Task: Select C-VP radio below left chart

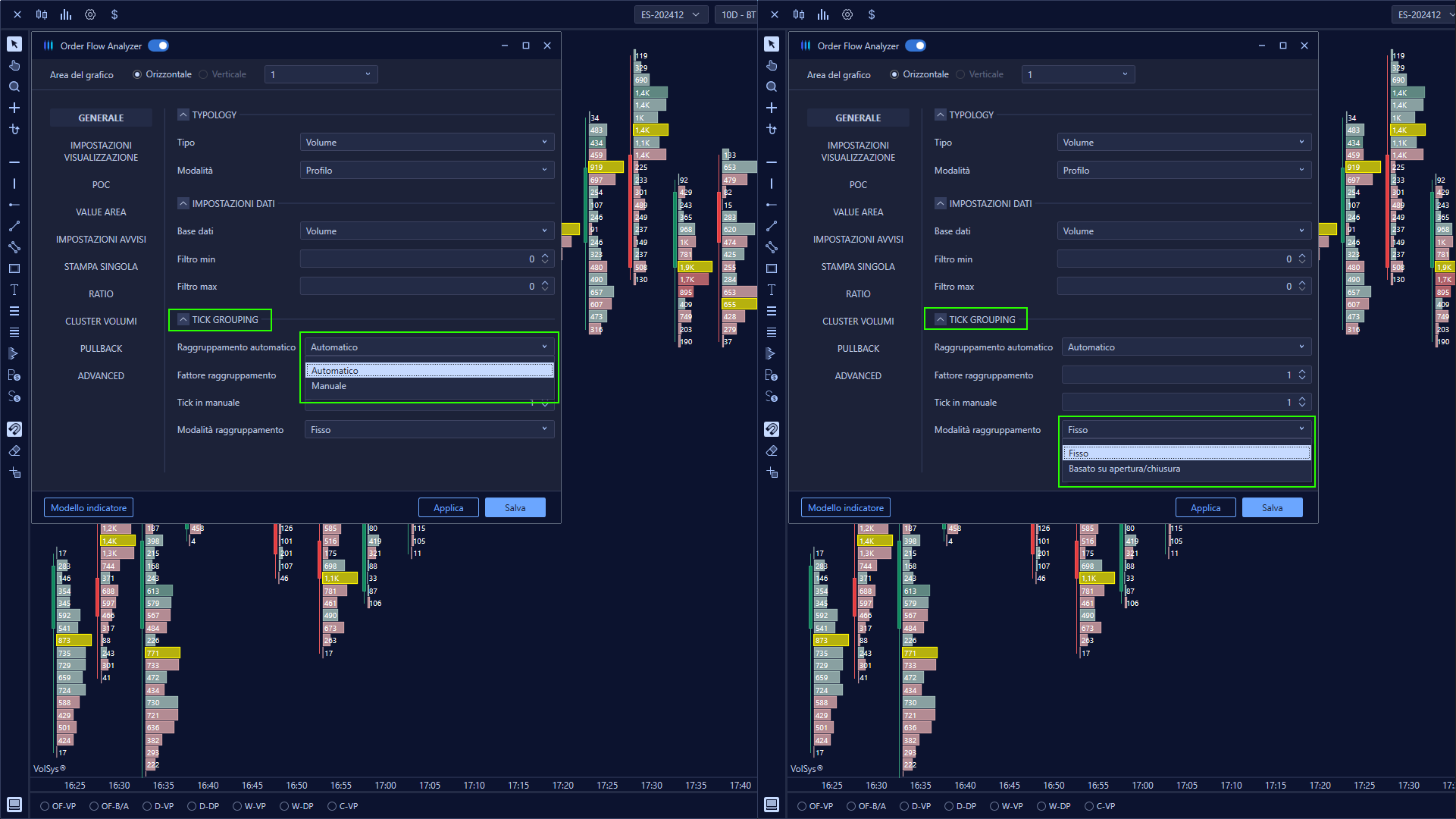Action: (332, 806)
